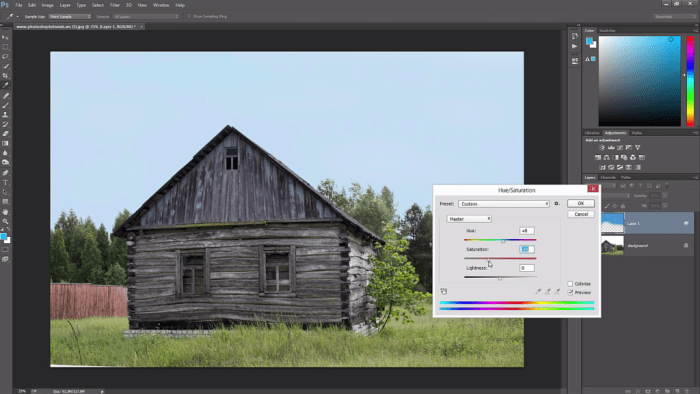Viewport: 700px width, 394px height.
Task: Select the Quick Selection tool
Action: click(5, 66)
